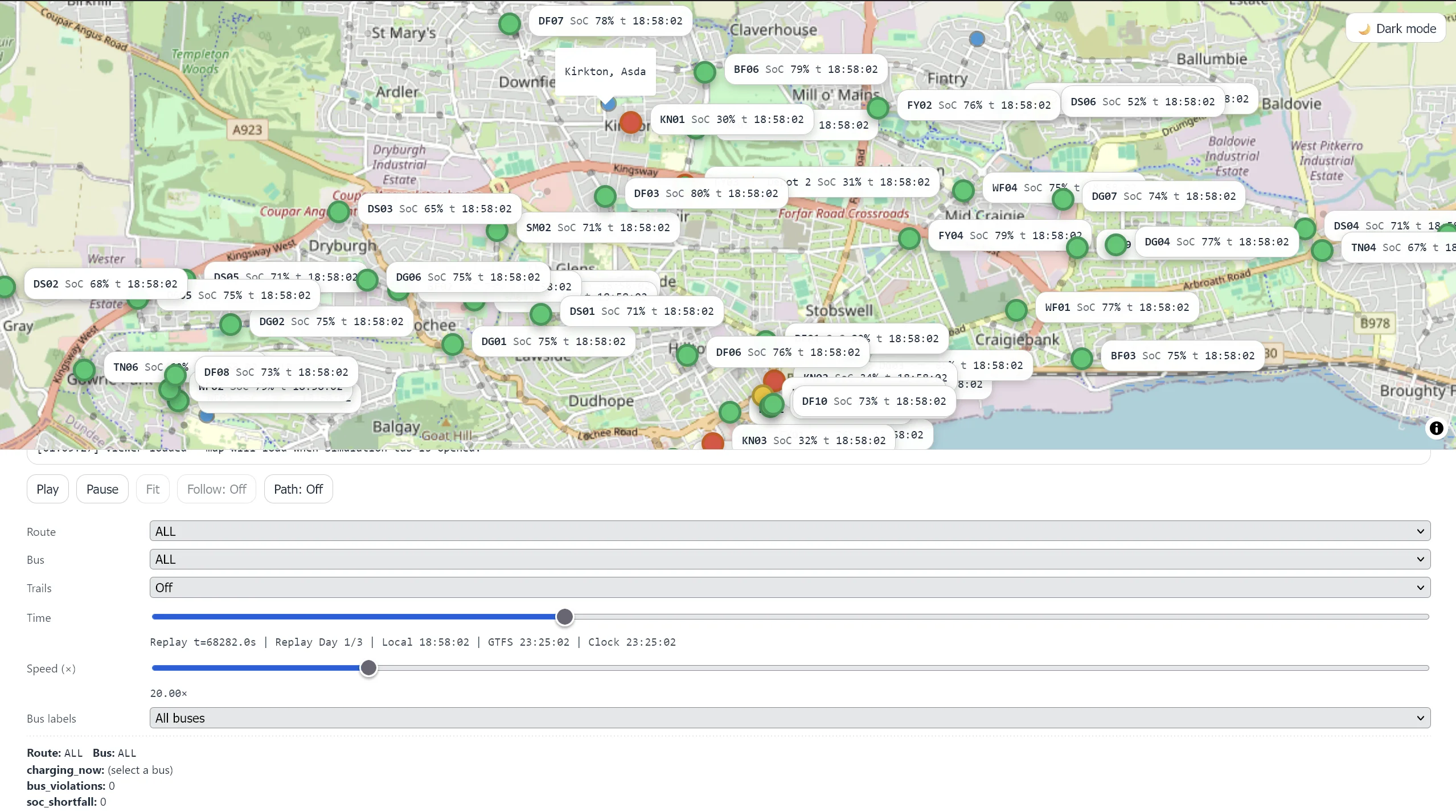
Task: Select the red KN01 bus marker
Action: [630, 122]
